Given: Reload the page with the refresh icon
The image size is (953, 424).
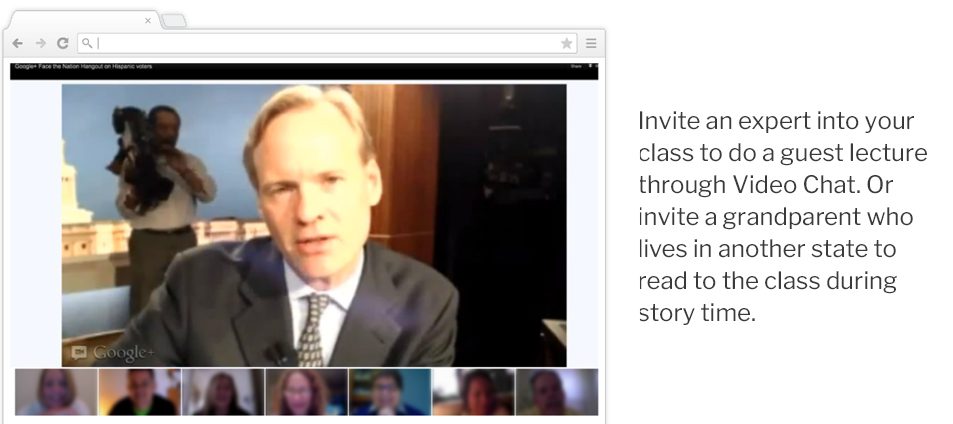Looking at the screenshot, I should pos(63,43).
